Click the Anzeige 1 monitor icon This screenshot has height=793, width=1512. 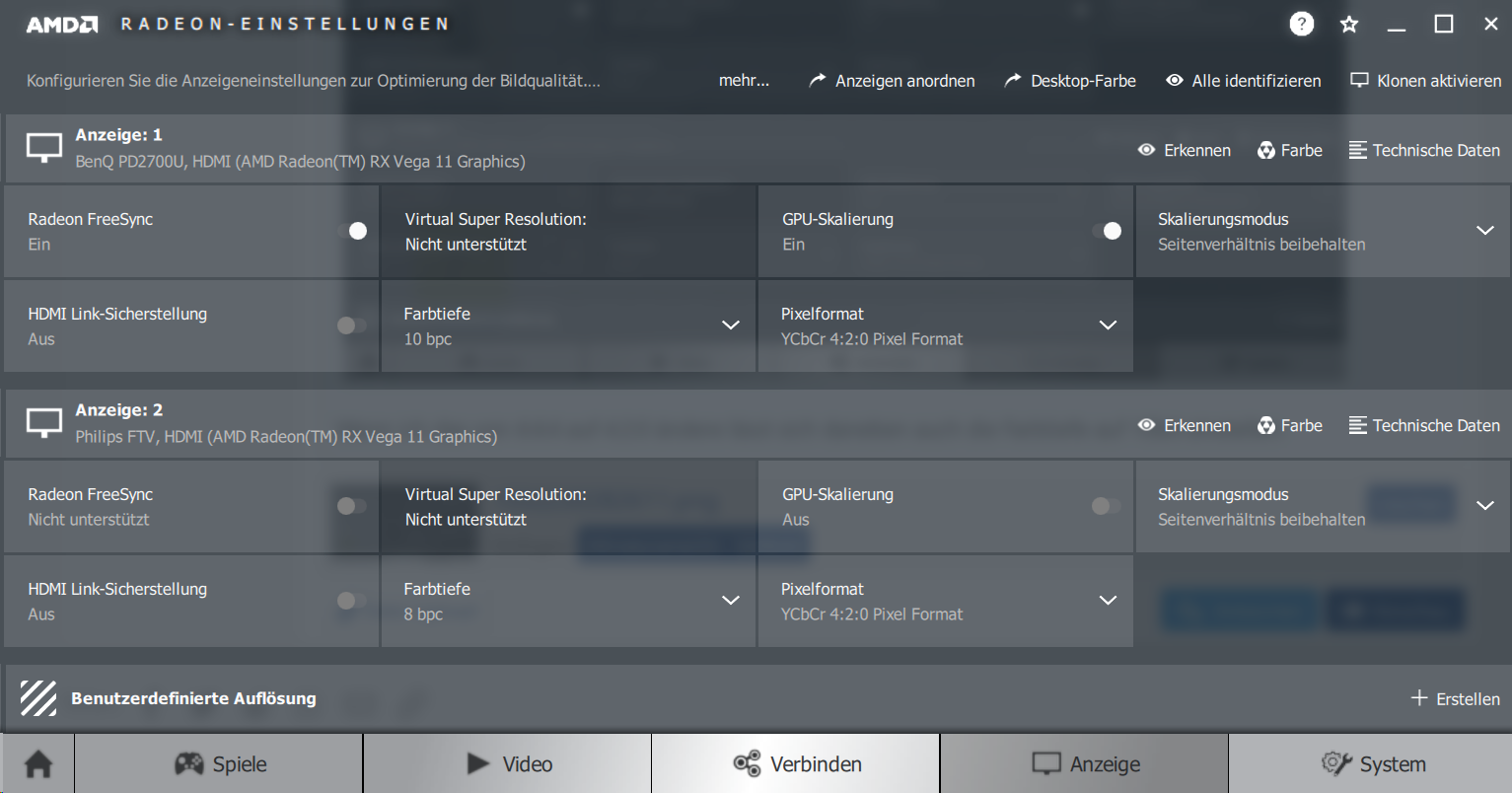(44, 149)
